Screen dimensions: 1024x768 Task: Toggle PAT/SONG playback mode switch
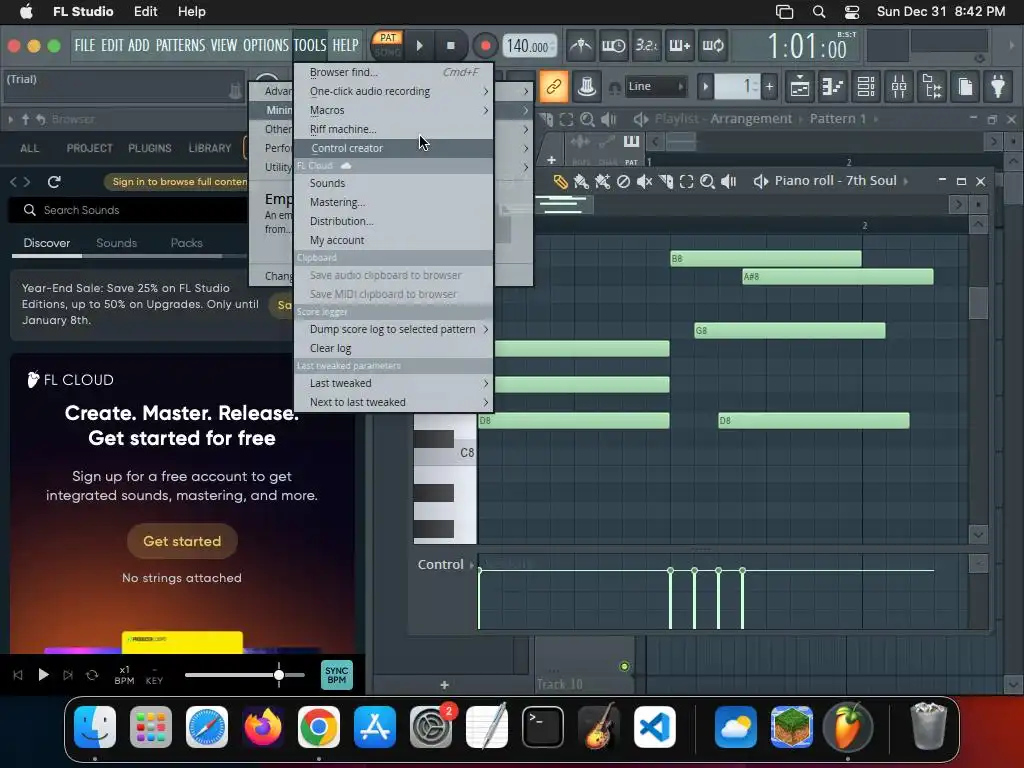point(388,45)
